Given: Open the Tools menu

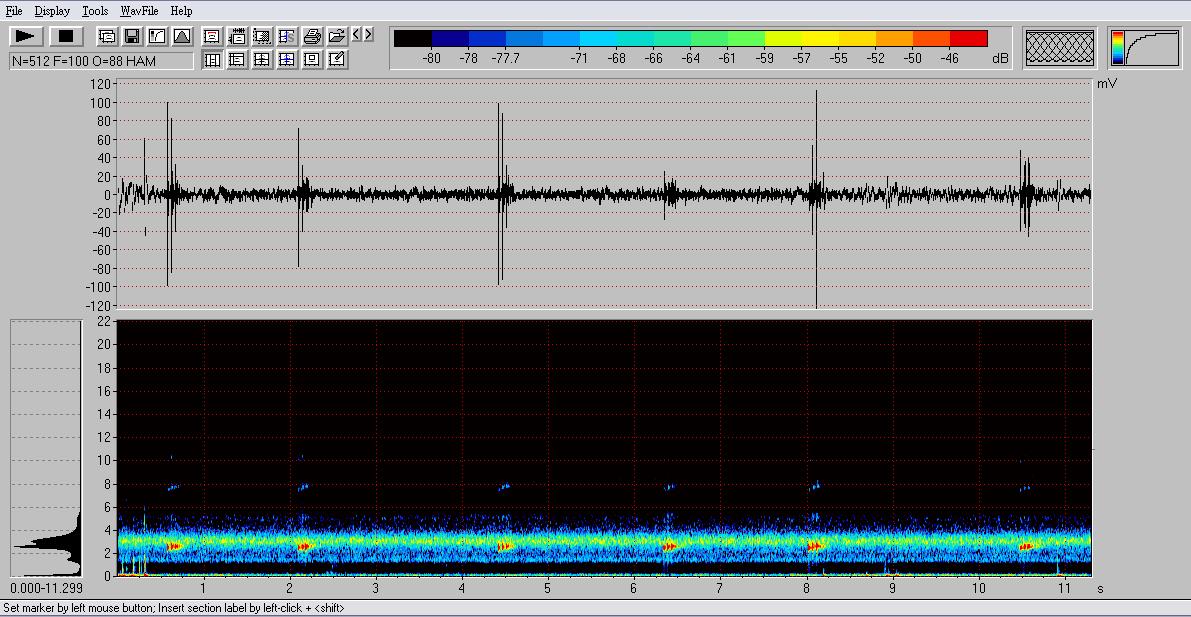Looking at the screenshot, I should pos(95,11).
